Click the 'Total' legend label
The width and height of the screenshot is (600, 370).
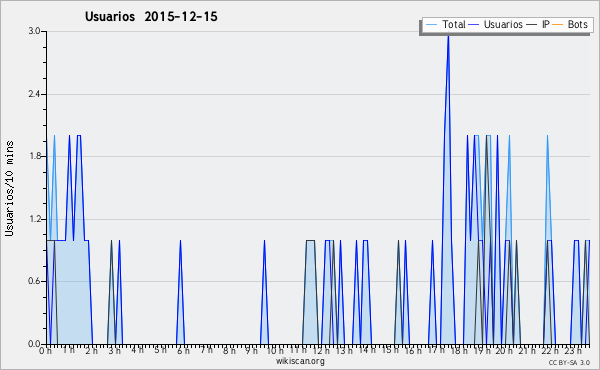click(x=453, y=24)
